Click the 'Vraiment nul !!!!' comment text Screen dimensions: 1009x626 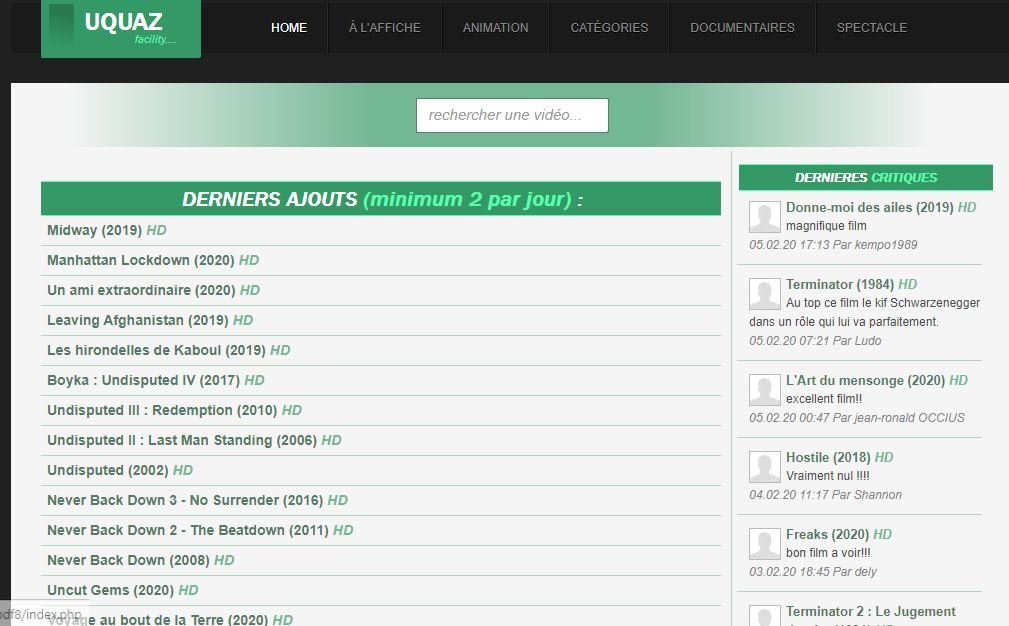point(828,476)
